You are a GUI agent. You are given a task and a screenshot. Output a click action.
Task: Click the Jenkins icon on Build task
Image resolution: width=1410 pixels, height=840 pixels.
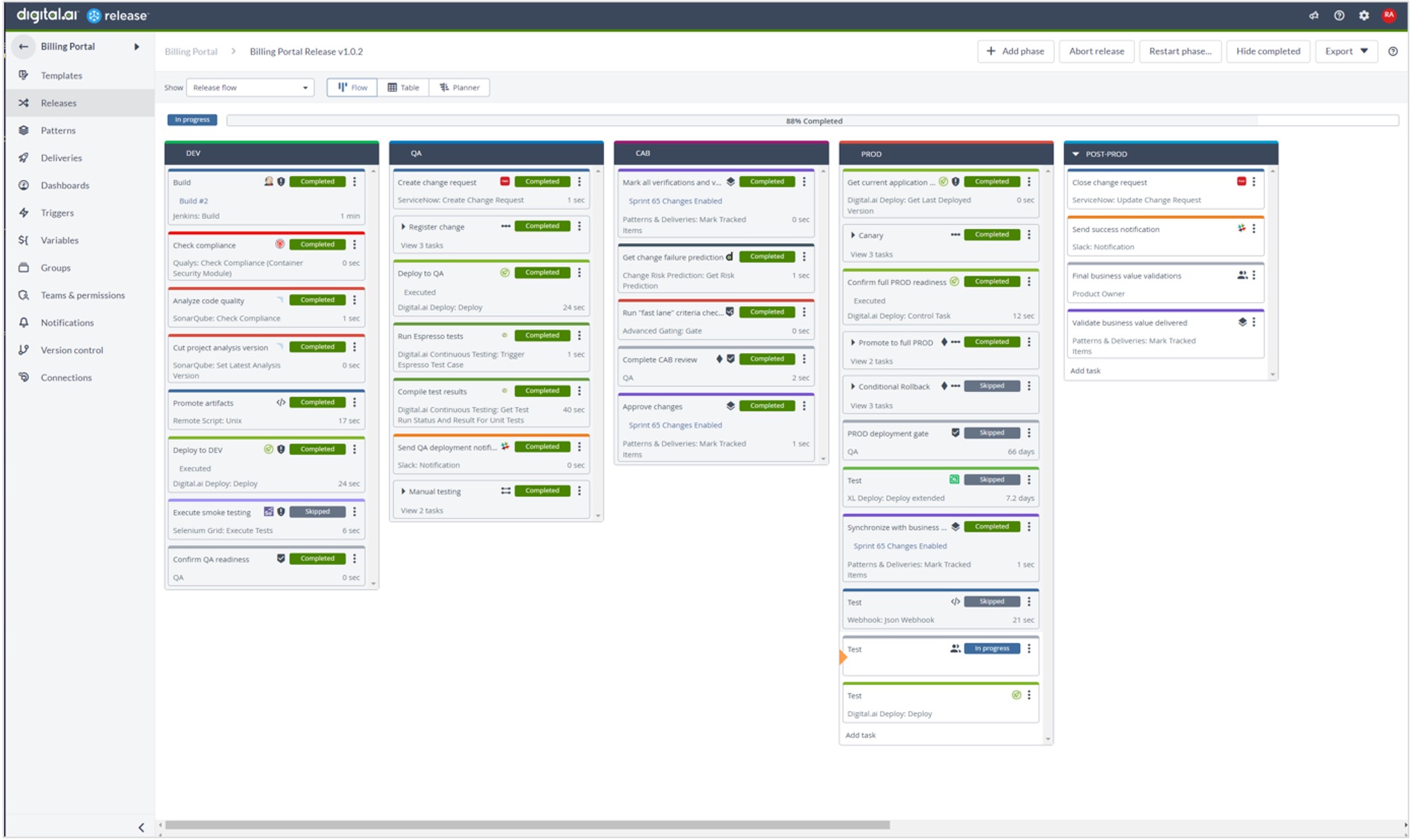(x=269, y=181)
